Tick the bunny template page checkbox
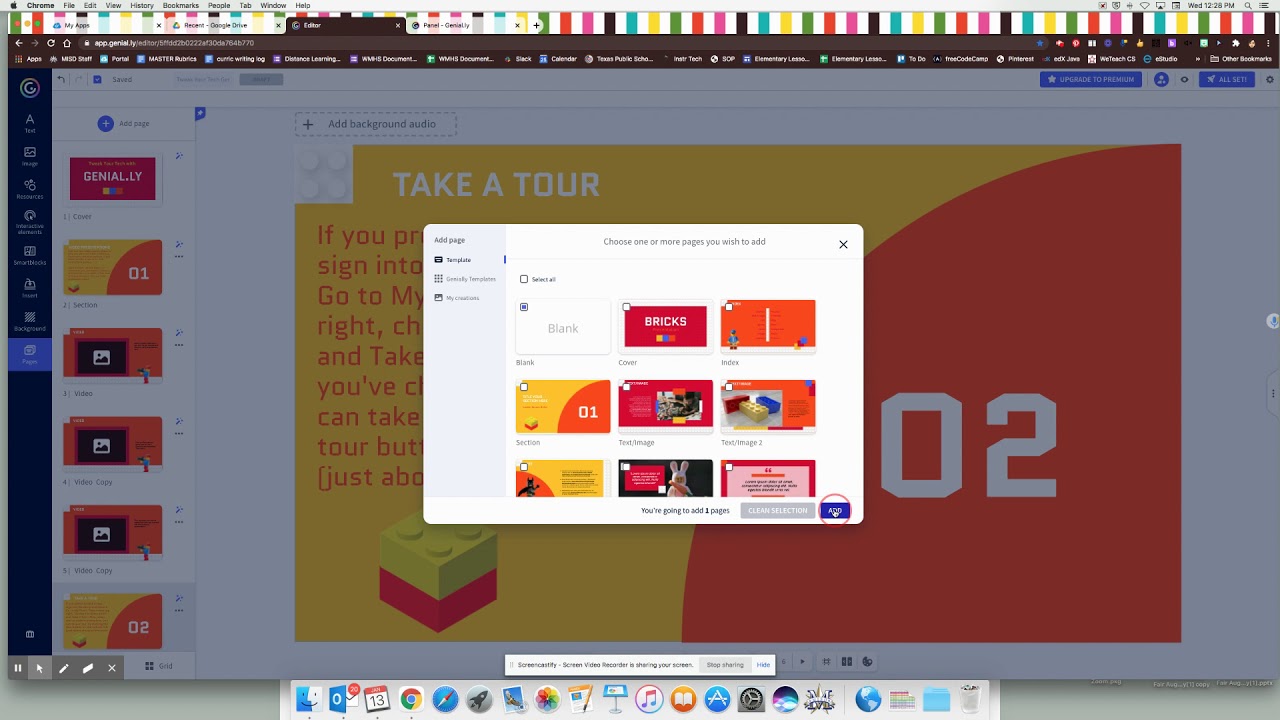This screenshot has width=1280, height=720. 626,467
